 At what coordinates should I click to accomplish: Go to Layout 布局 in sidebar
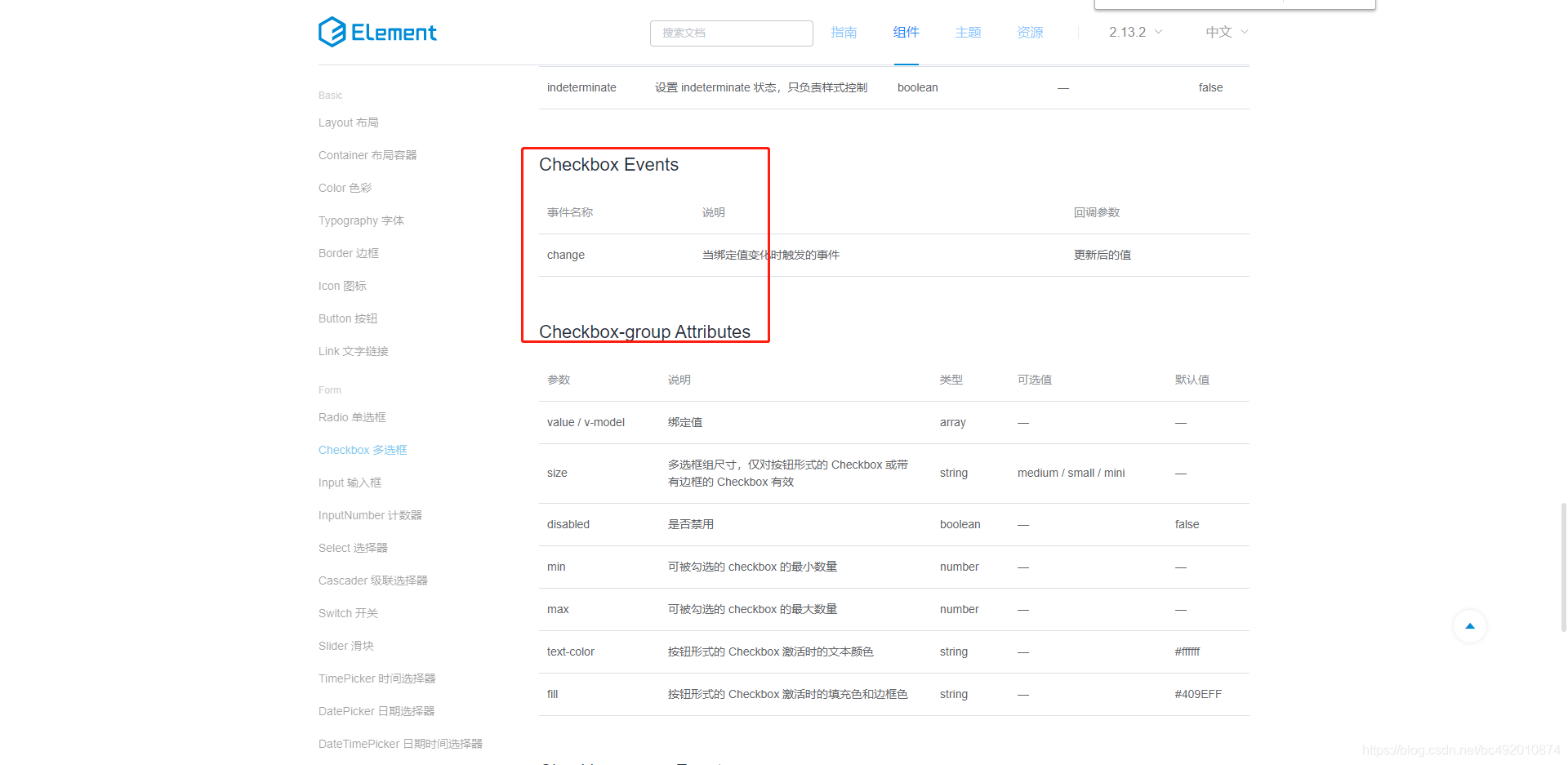349,122
